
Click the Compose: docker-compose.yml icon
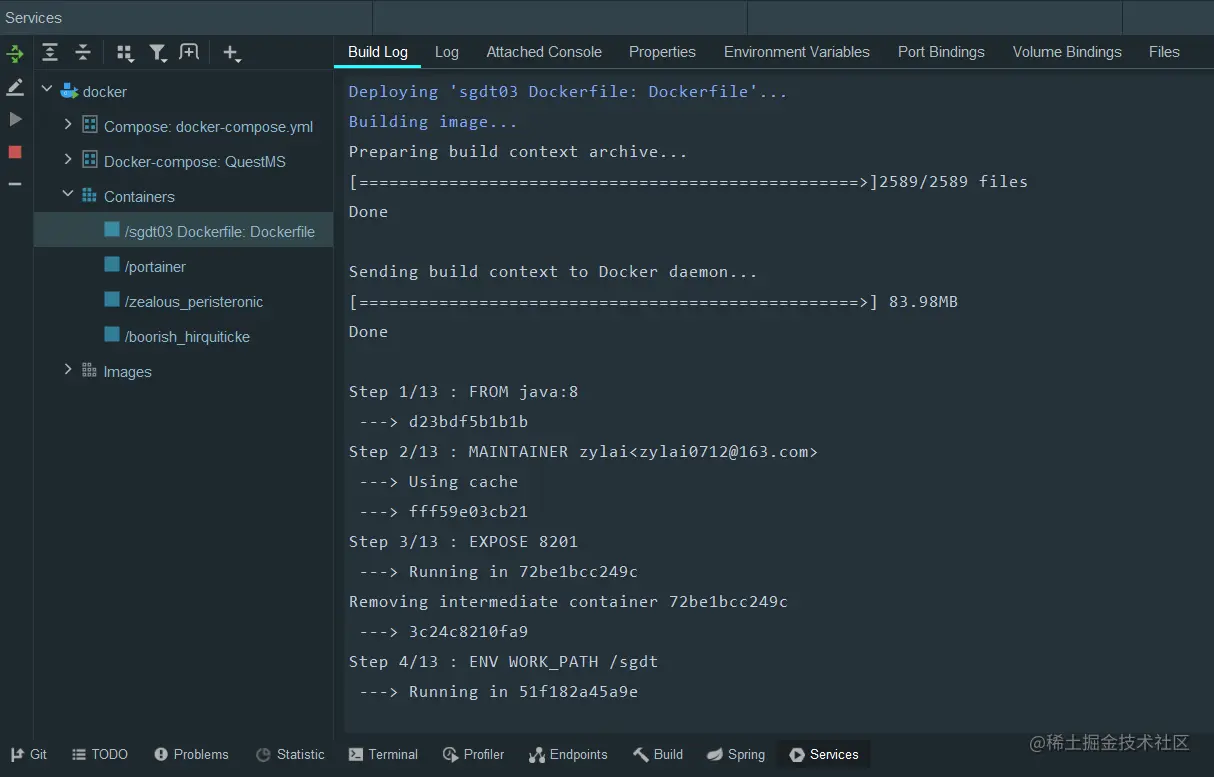pos(90,125)
